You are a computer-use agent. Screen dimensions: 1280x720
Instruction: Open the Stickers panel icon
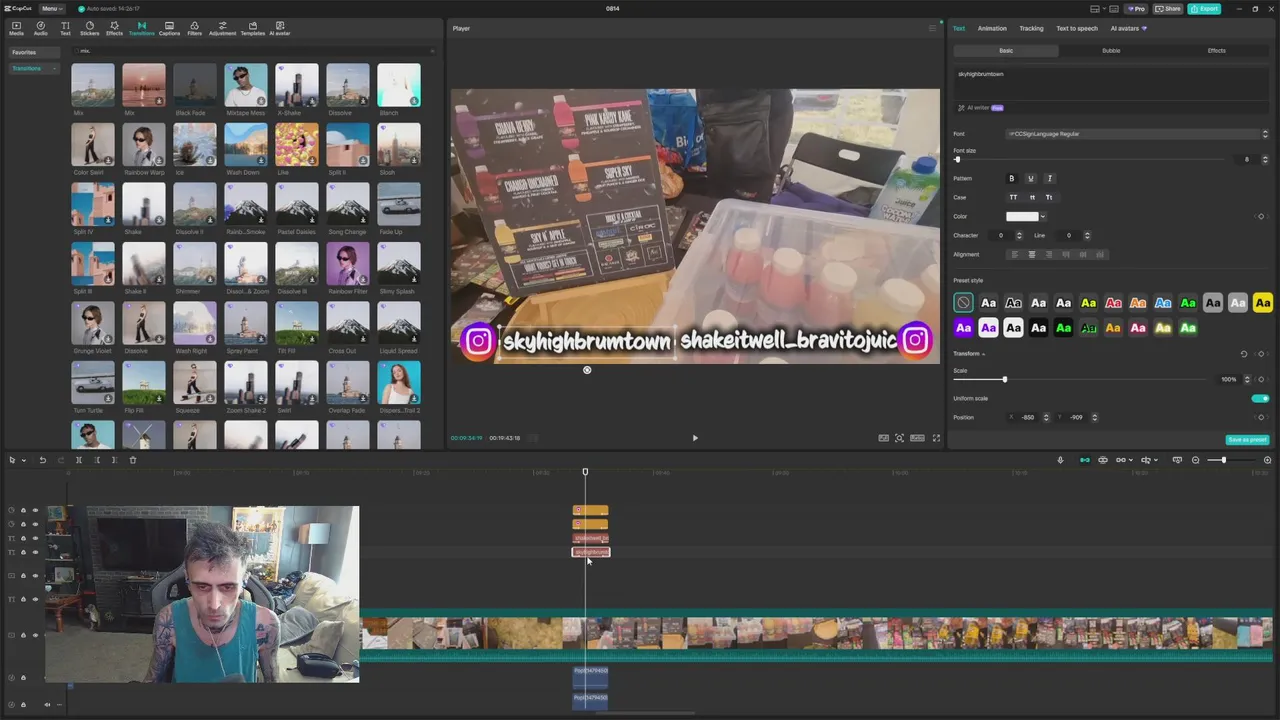coord(90,28)
